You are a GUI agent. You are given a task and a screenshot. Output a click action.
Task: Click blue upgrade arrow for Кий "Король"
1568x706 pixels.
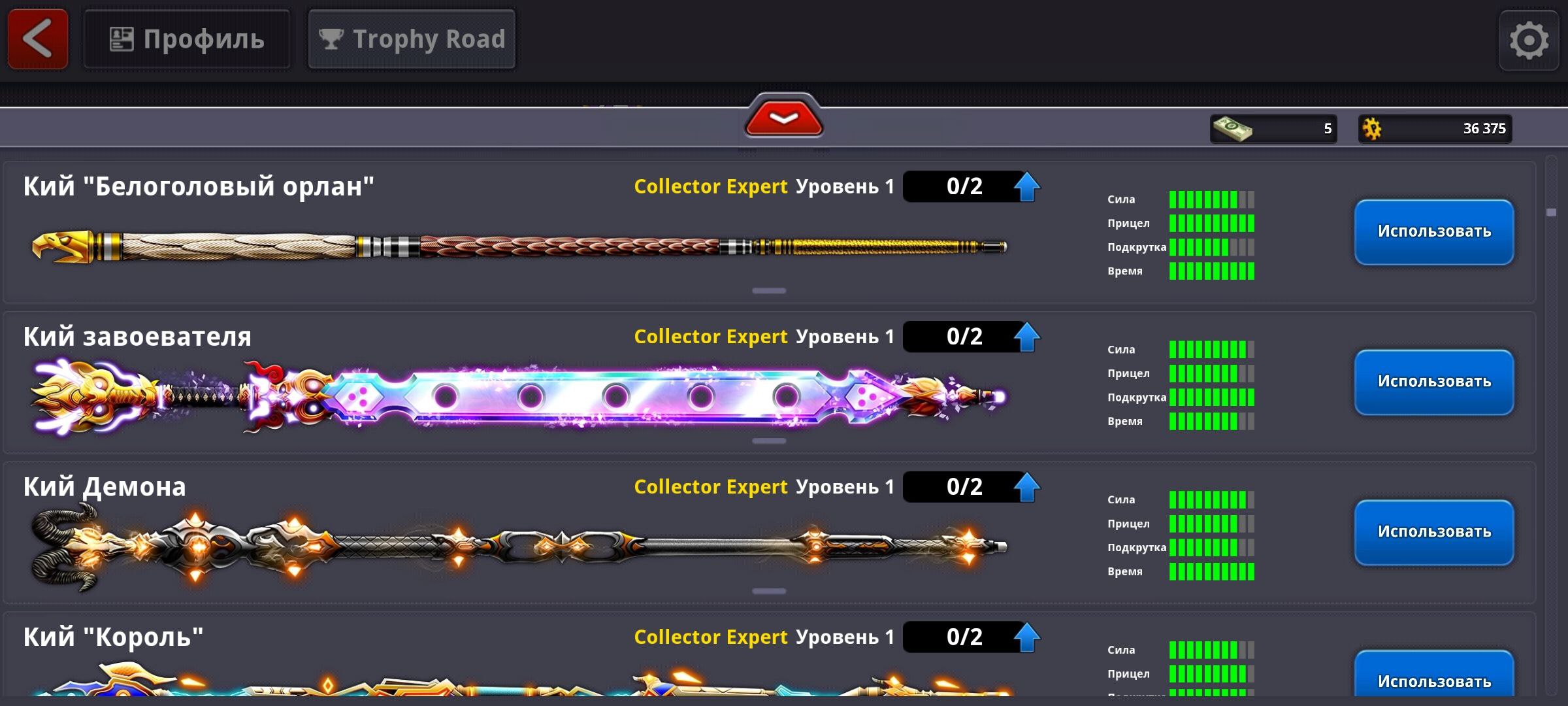(x=1027, y=637)
